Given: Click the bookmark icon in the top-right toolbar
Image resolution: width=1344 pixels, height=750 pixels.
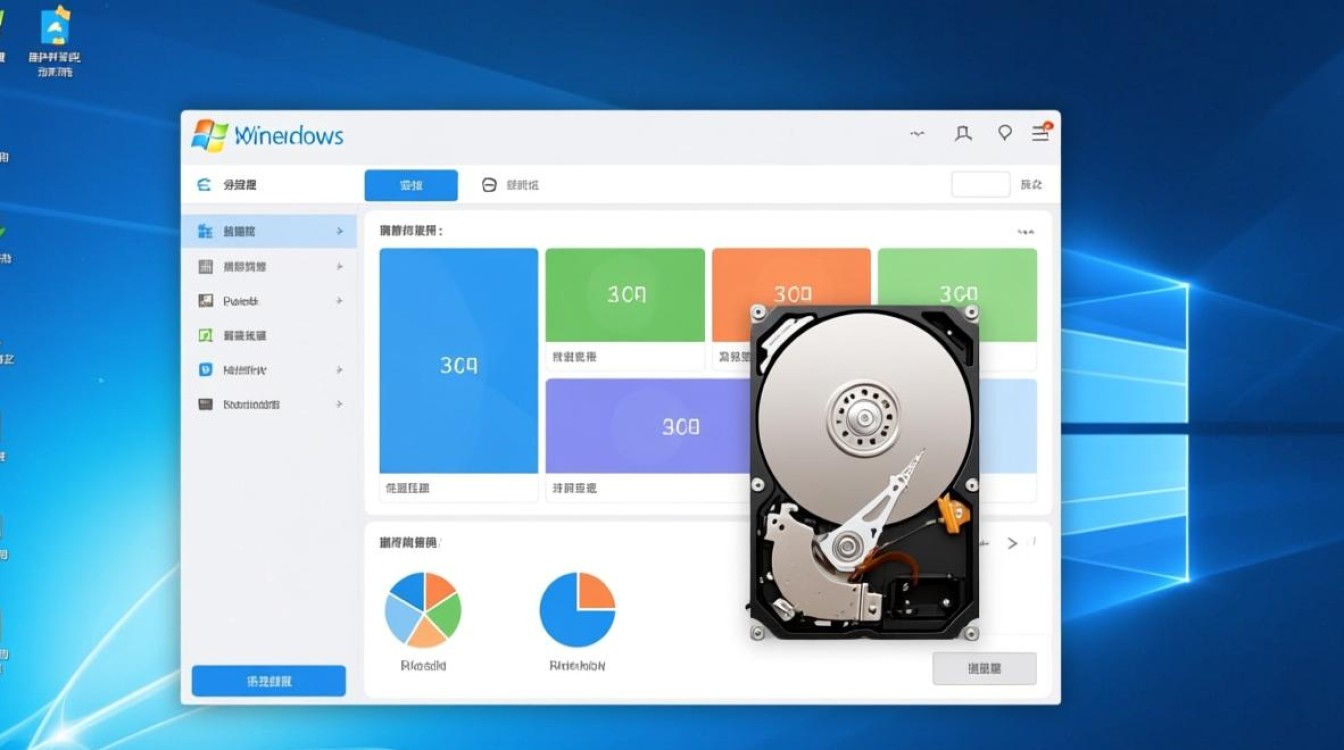Looking at the screenshot, I should click(962, 132).
